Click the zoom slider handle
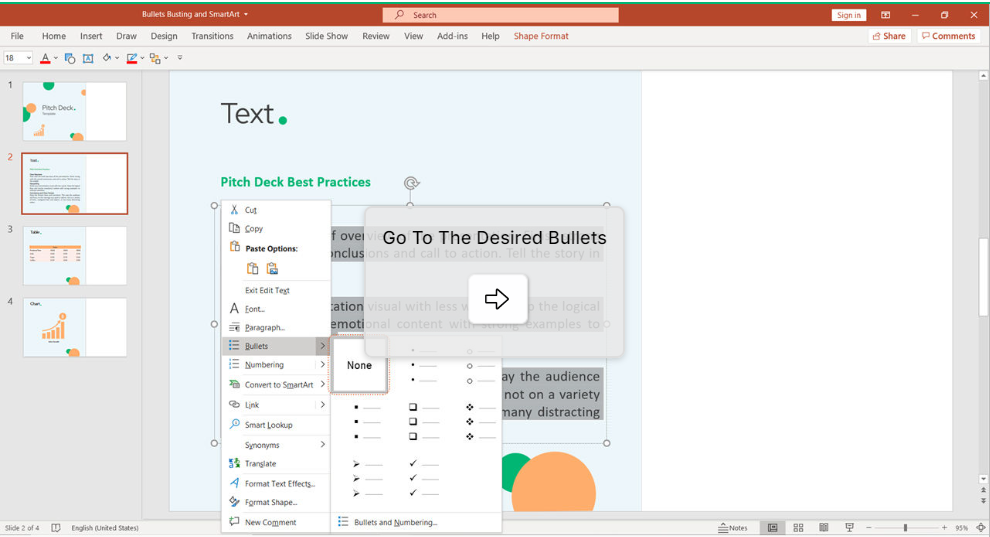Image resolution: width=990 pixels, height=537 pixels. (x=905, y=528)
